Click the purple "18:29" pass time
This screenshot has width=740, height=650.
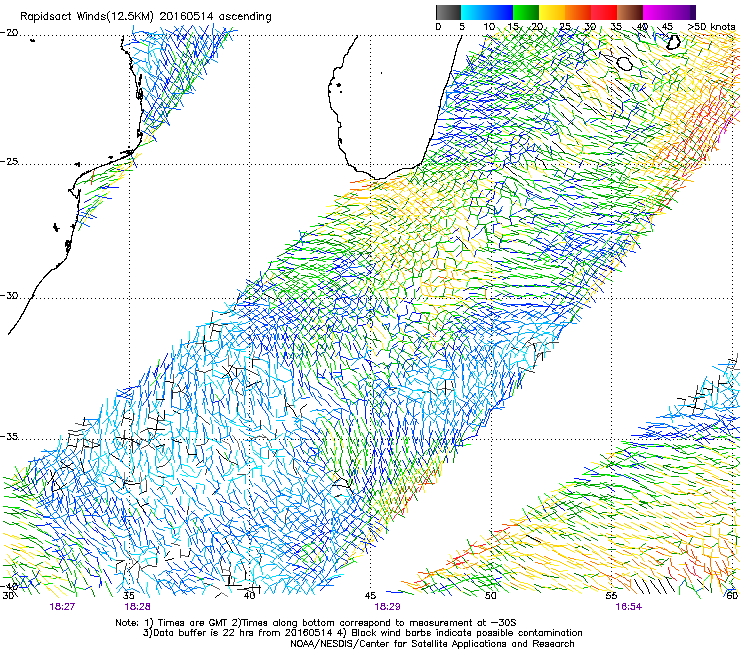(387, 607)
